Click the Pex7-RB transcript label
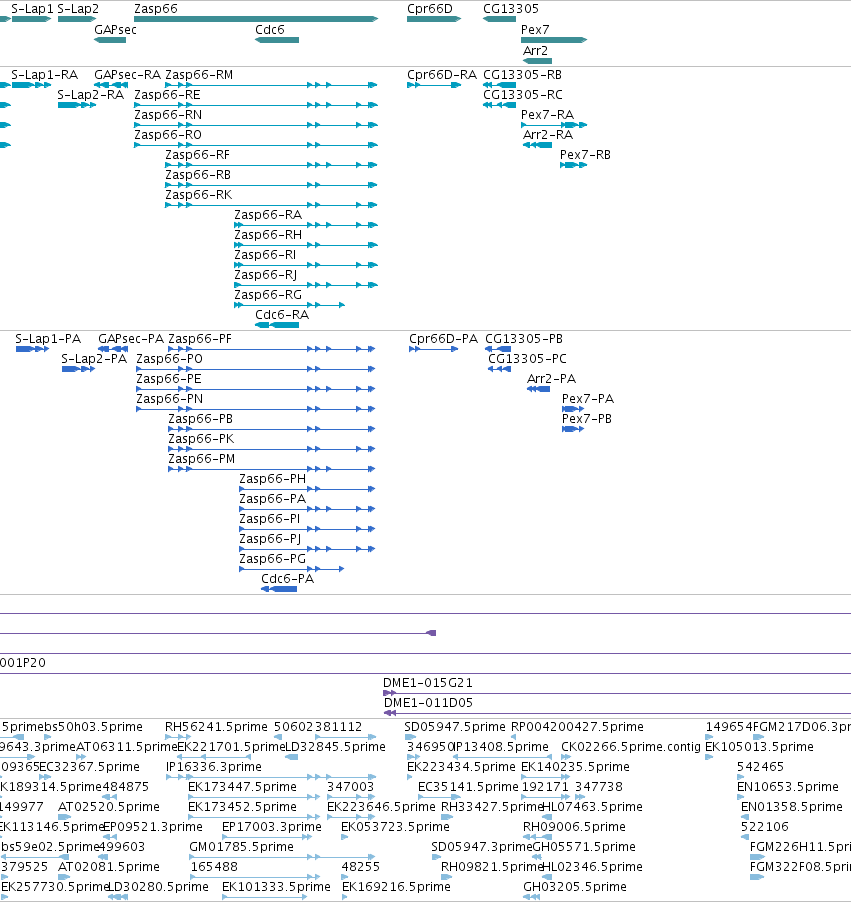Screen dimensions: 851x902 click(x=585, y=155)
